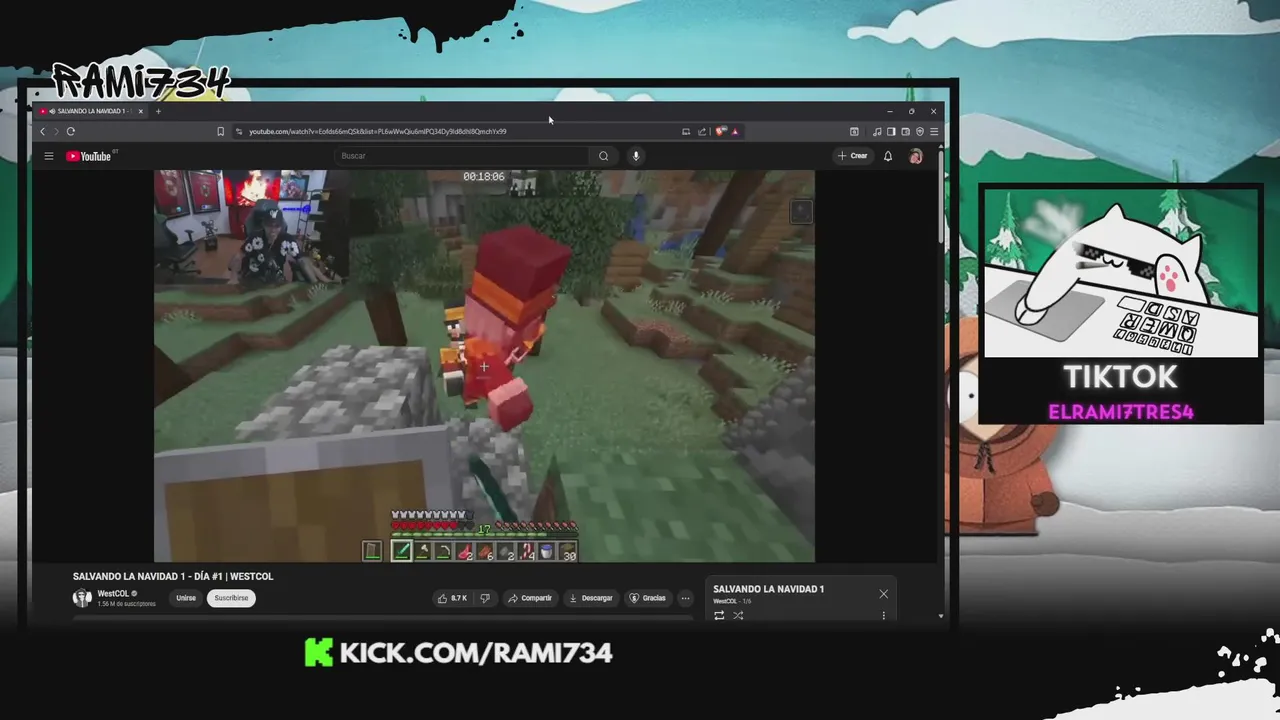Click the media music note toolbar icon
The width and height of the screenshot is (1280, 720).
click(x=877, y=131)
